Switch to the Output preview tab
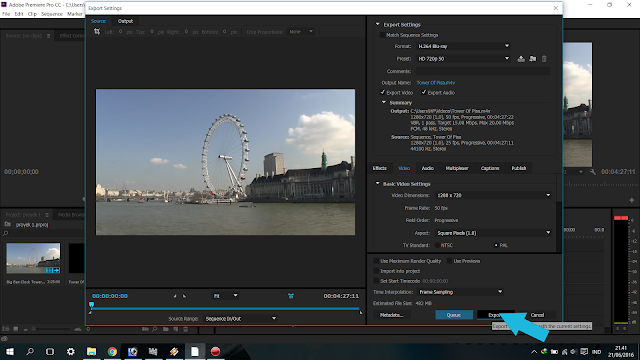Viewport: 640px width, 360px height. [x=125, y=21]
